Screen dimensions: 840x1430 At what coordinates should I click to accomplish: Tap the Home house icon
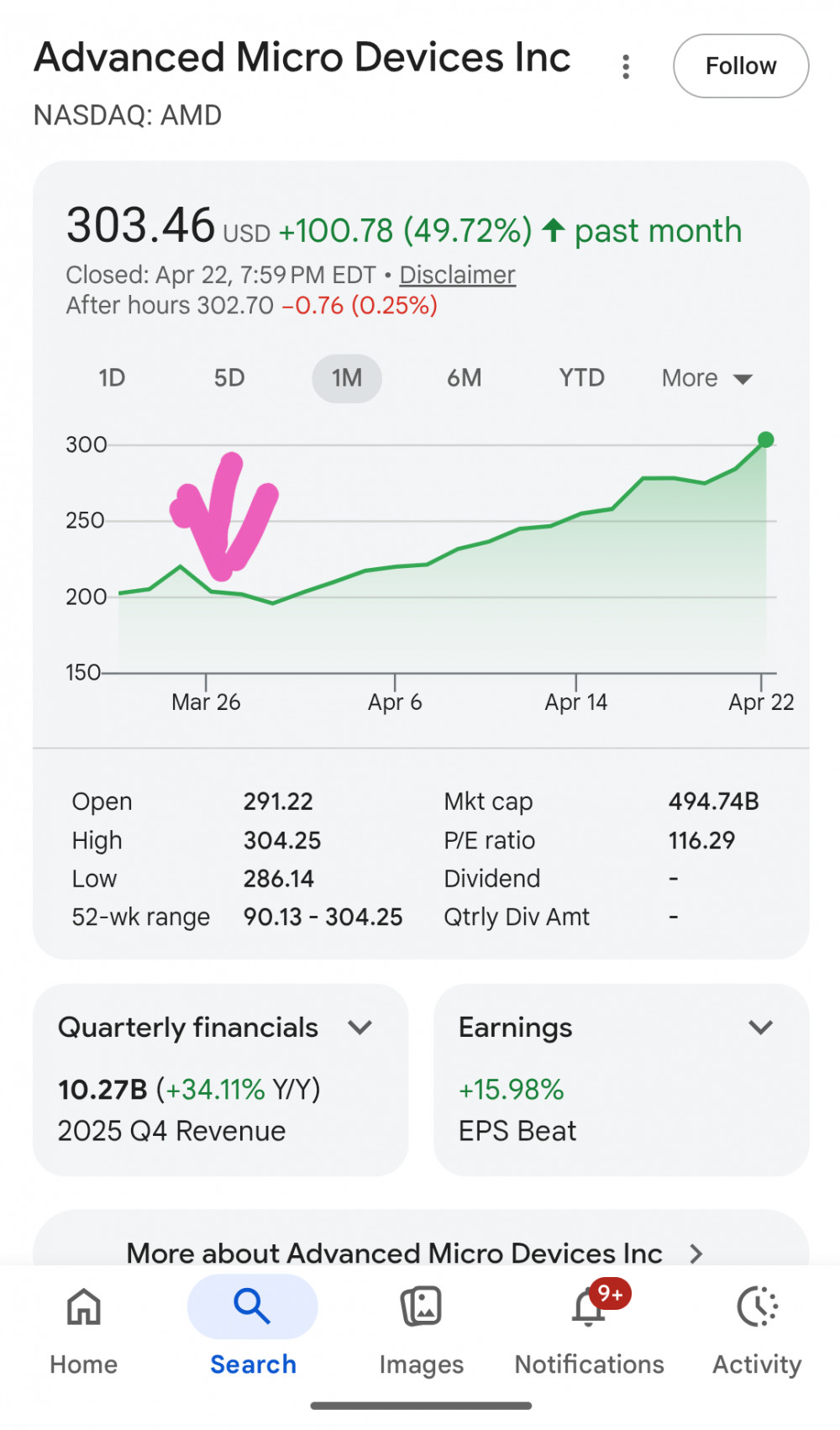pos(84,1306)
